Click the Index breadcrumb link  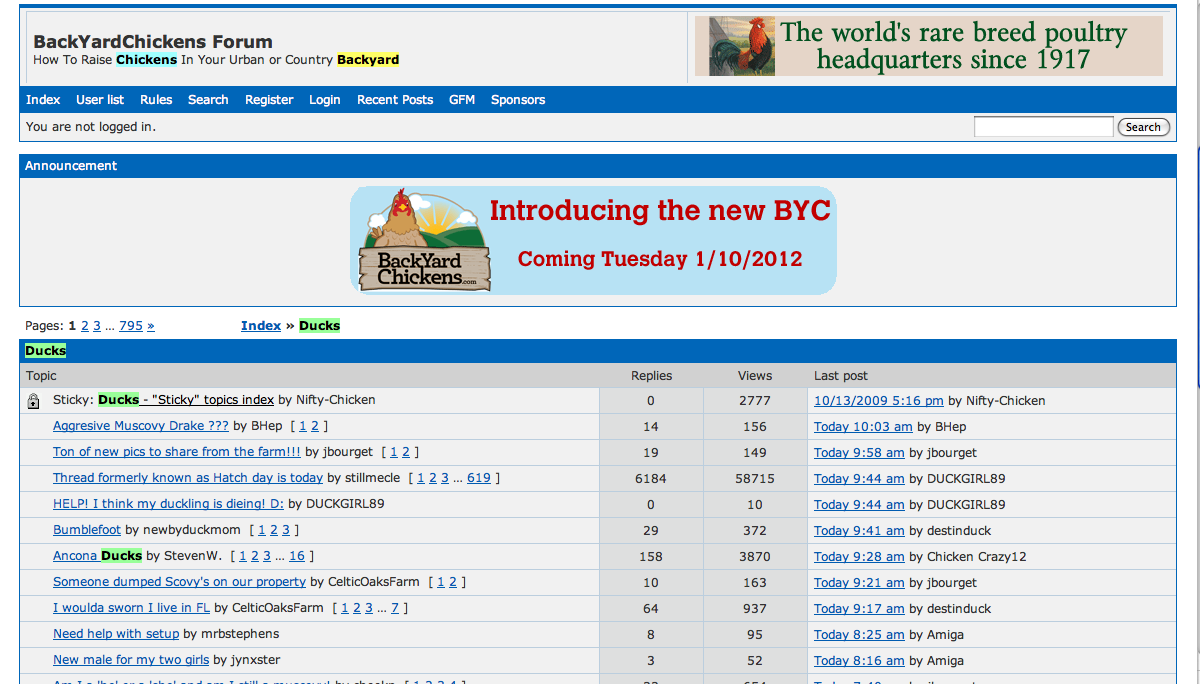pos(261,326)
